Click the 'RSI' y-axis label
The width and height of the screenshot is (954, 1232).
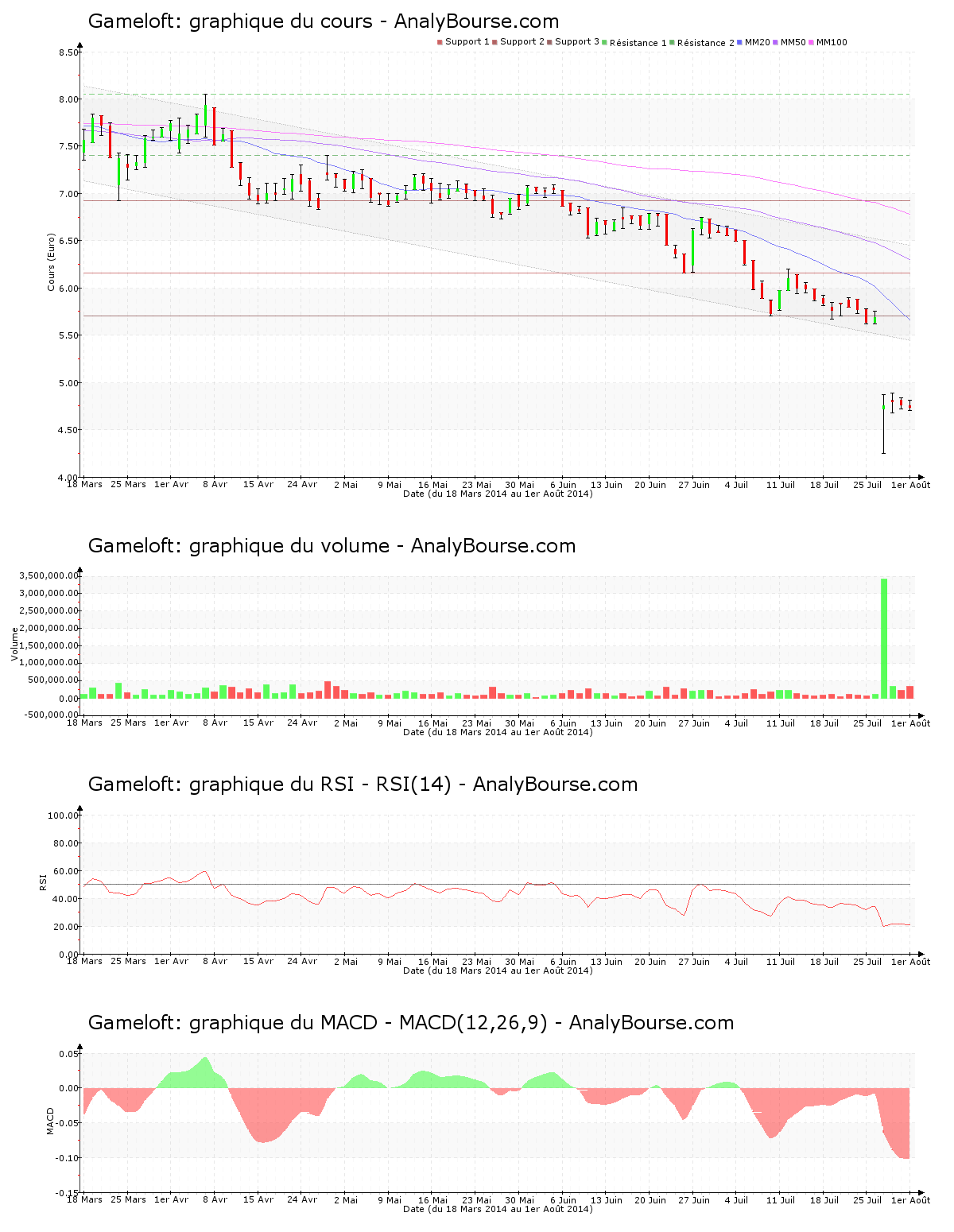pyautogui.click(x=43, y=881)
